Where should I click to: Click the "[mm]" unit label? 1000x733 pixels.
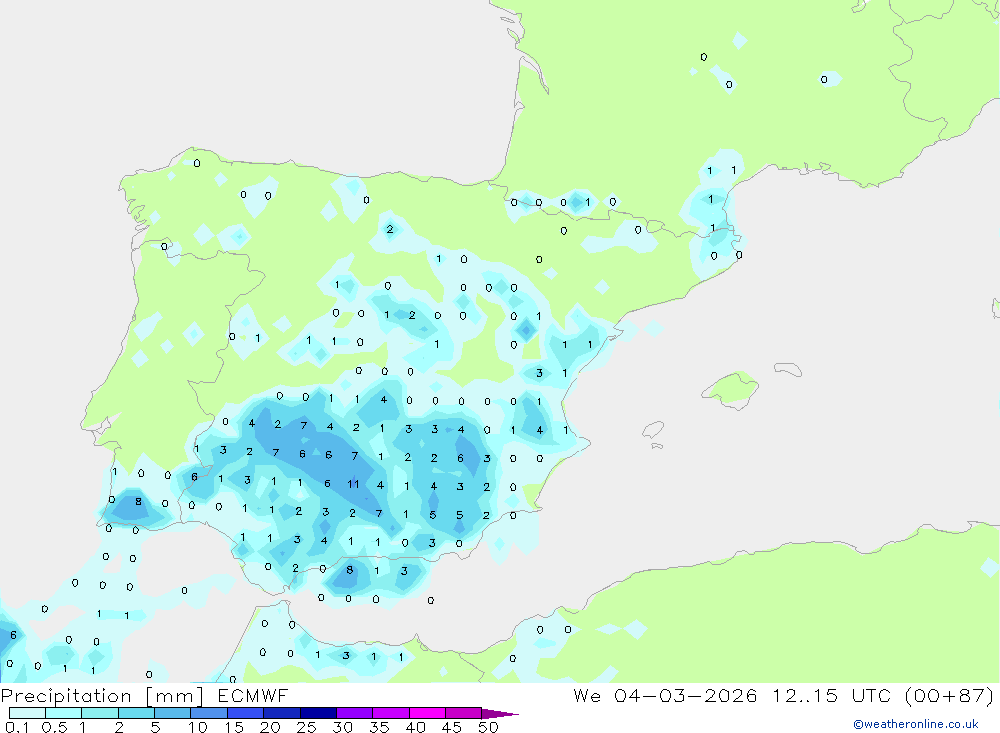(x=174, y=696)
